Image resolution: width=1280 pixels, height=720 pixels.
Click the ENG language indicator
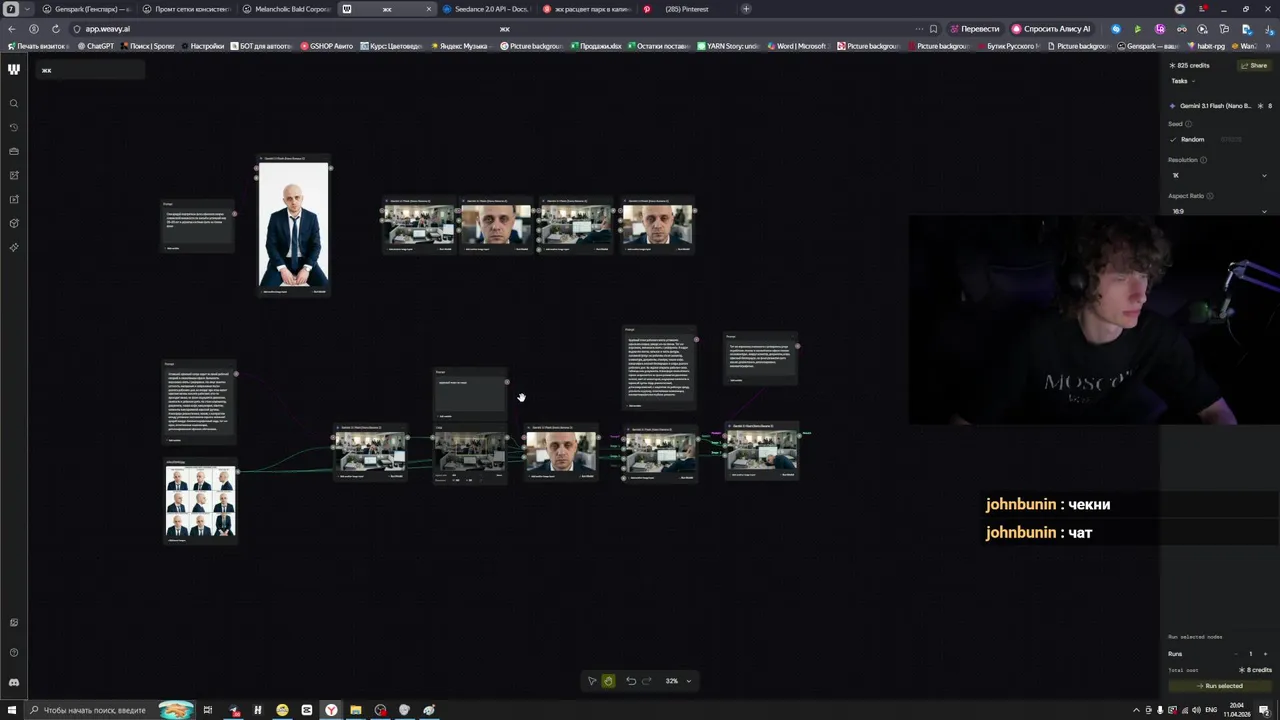1211,710
